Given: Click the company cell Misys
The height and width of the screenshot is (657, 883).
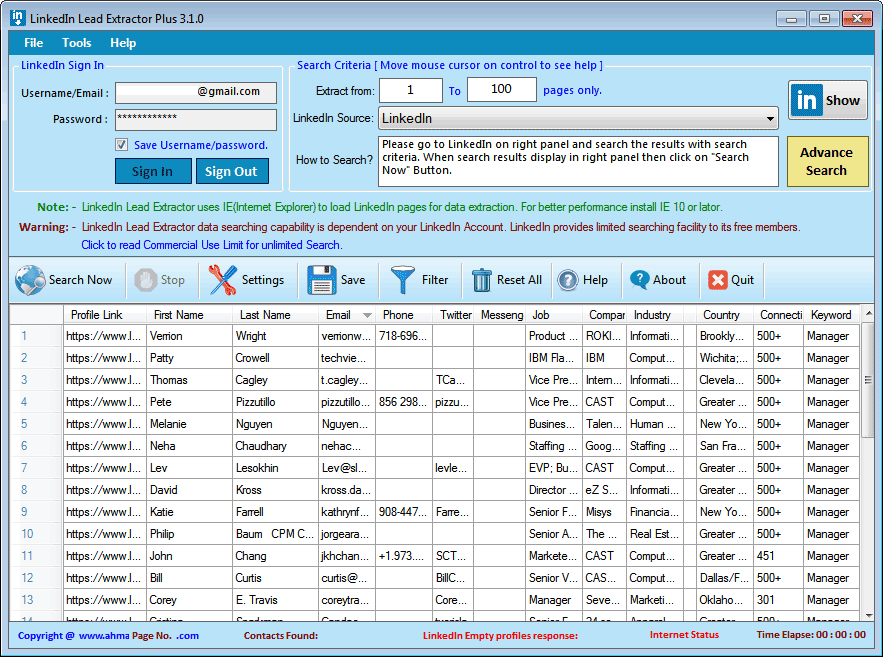Looking at the screenshot, I should pyautogui.click(x=604, y=512).
